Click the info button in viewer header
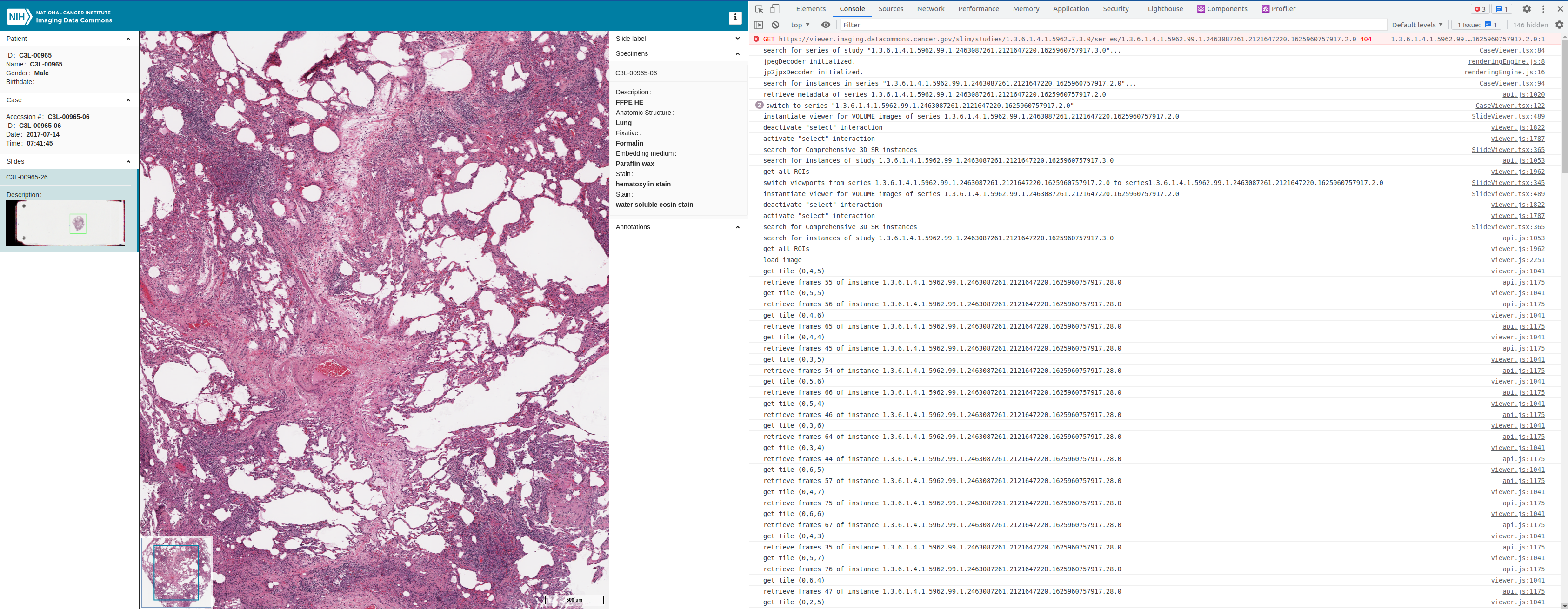Image resolution: width=1568 pixels, height=609 pixels. pyautogui.click(x=735, y=17)
